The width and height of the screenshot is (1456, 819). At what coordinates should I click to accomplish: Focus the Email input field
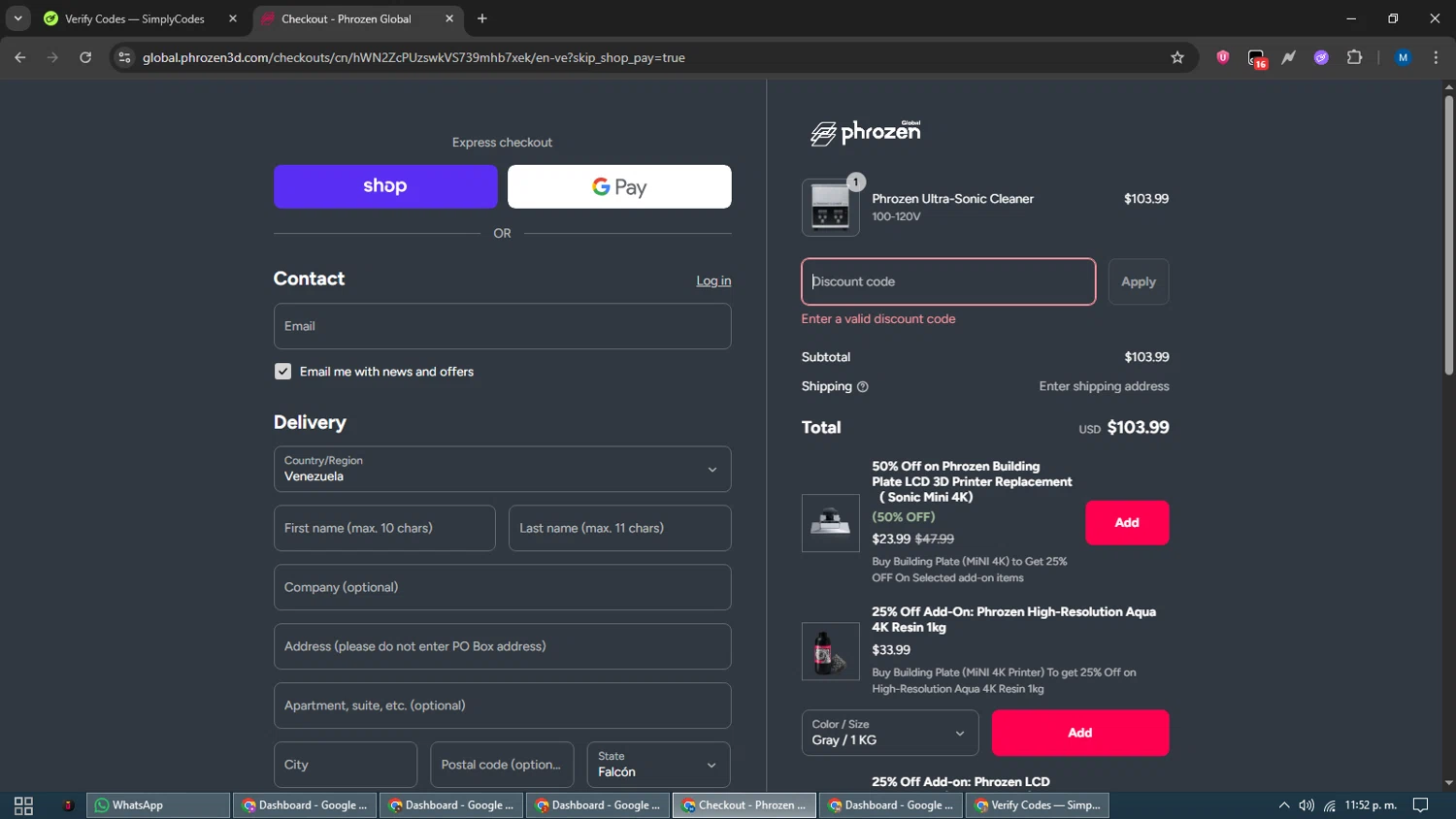pos(502,326)
